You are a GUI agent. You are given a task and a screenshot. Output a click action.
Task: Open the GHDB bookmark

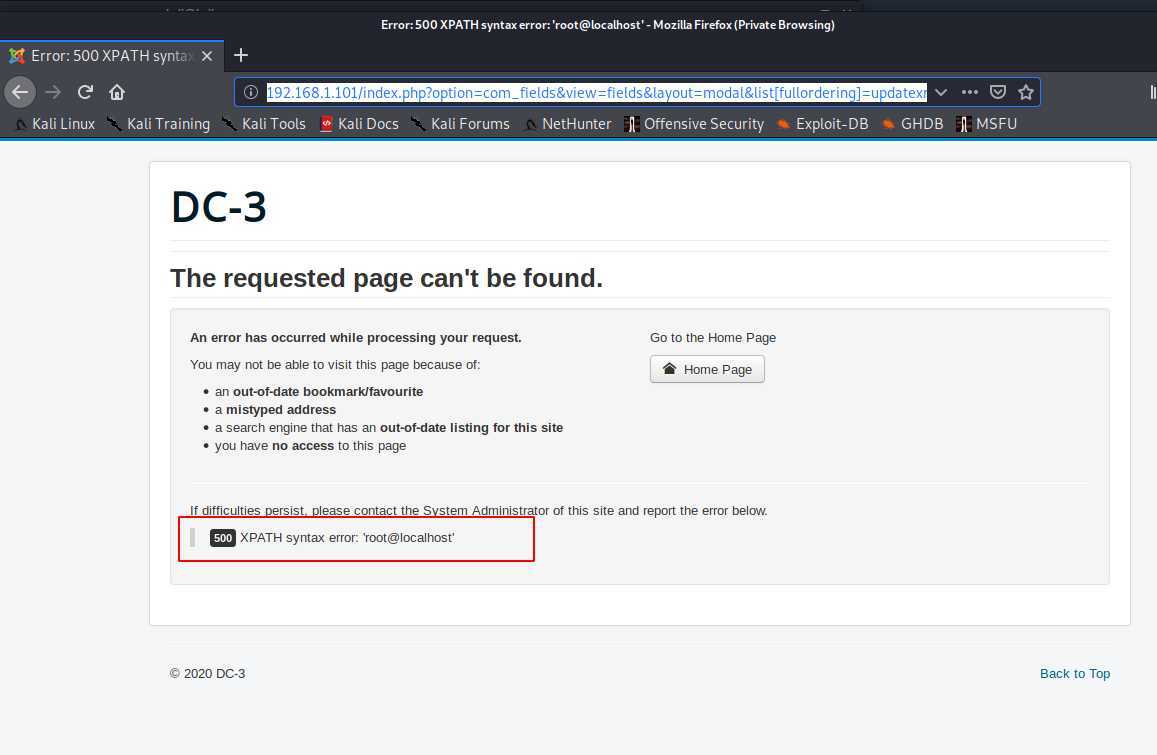pos(913,124)
